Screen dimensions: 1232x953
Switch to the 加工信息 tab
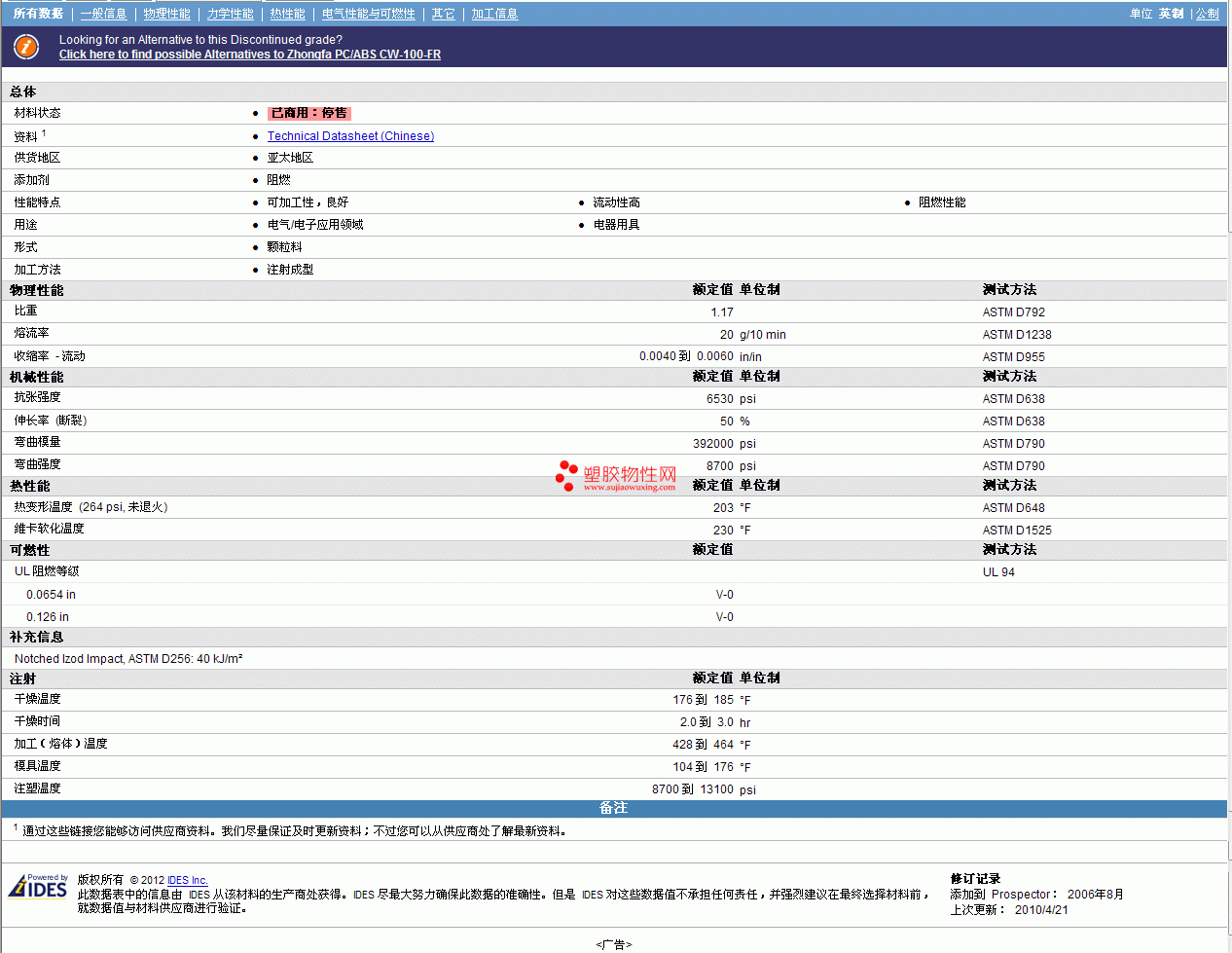(494, 14)
